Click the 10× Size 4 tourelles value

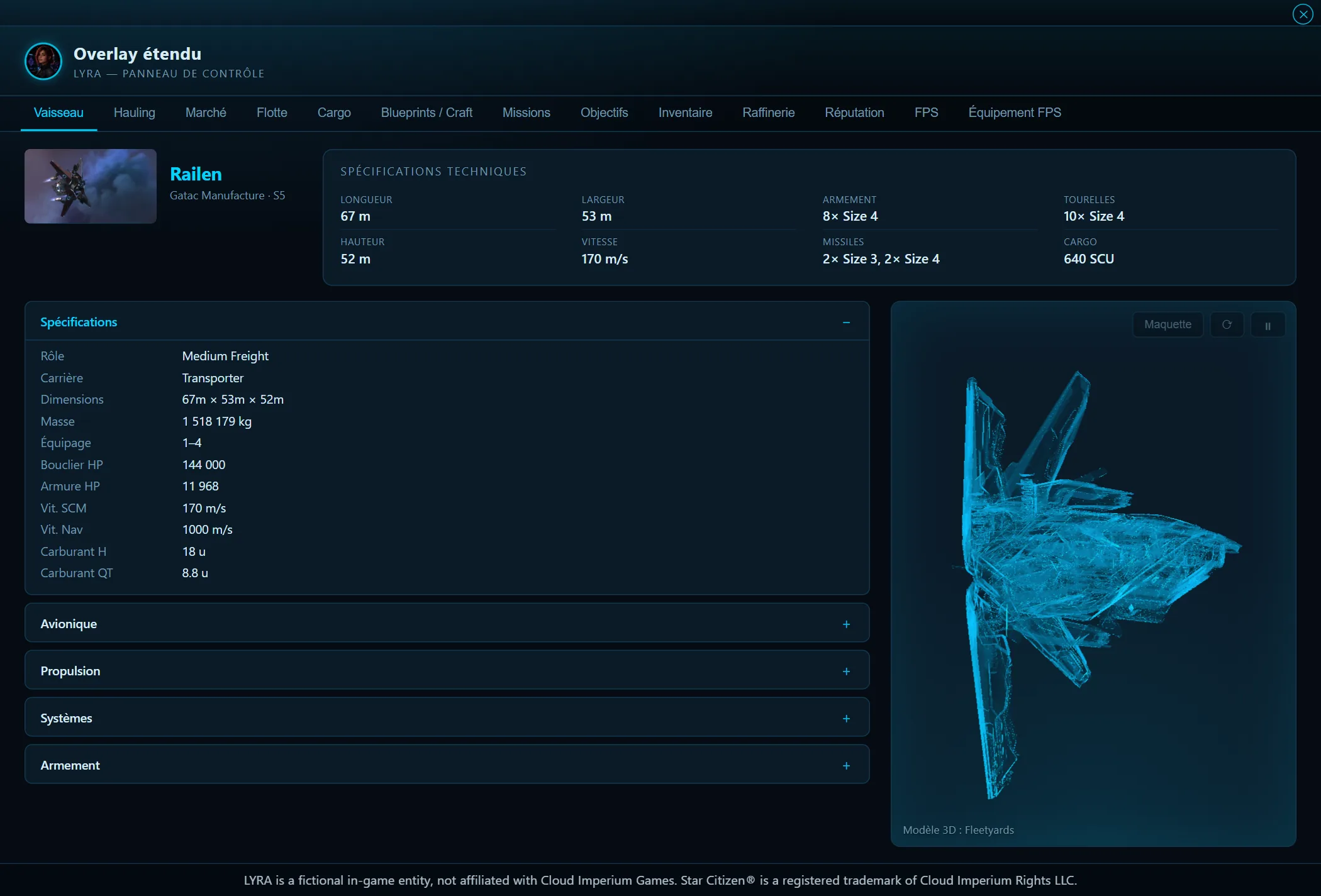click(1093, 216)
